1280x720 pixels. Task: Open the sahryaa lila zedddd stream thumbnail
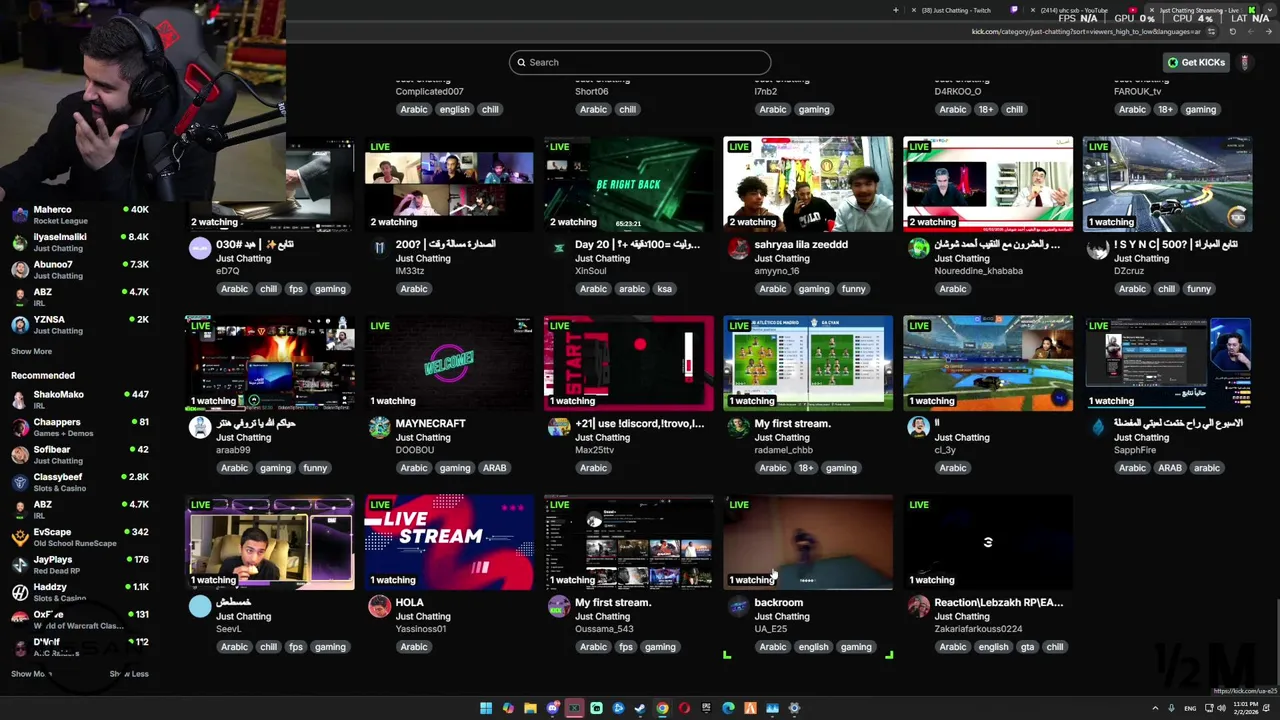click(x=808, y=184)
